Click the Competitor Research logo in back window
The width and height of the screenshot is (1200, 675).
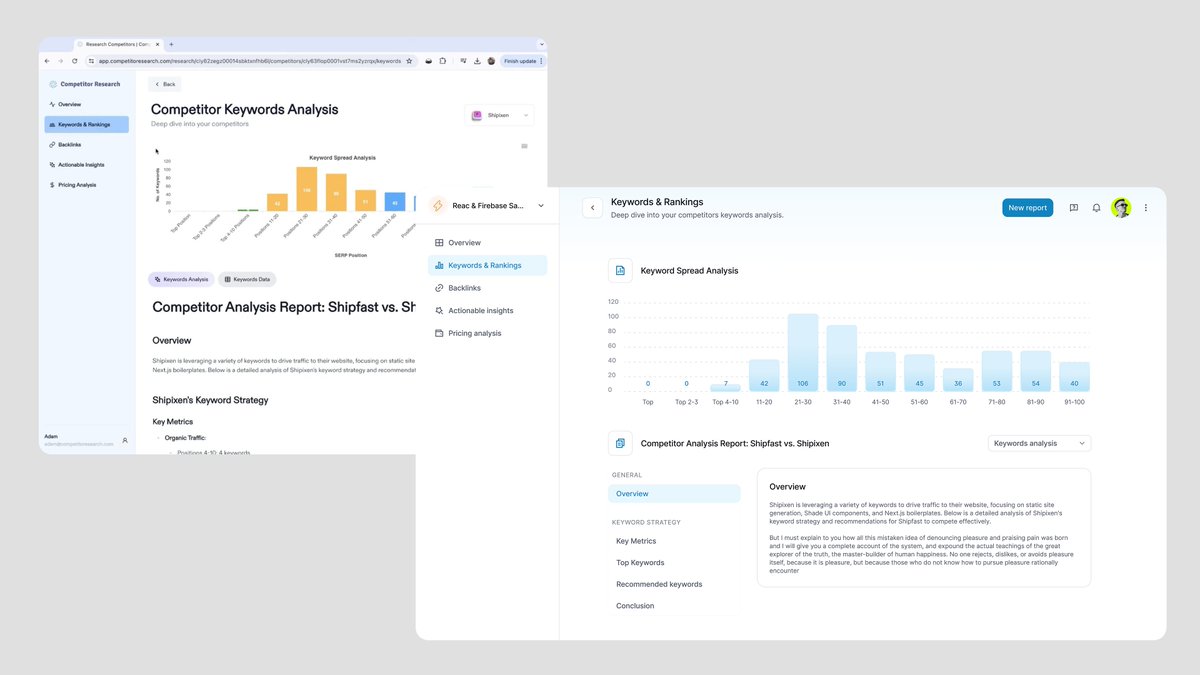[53, 84]
